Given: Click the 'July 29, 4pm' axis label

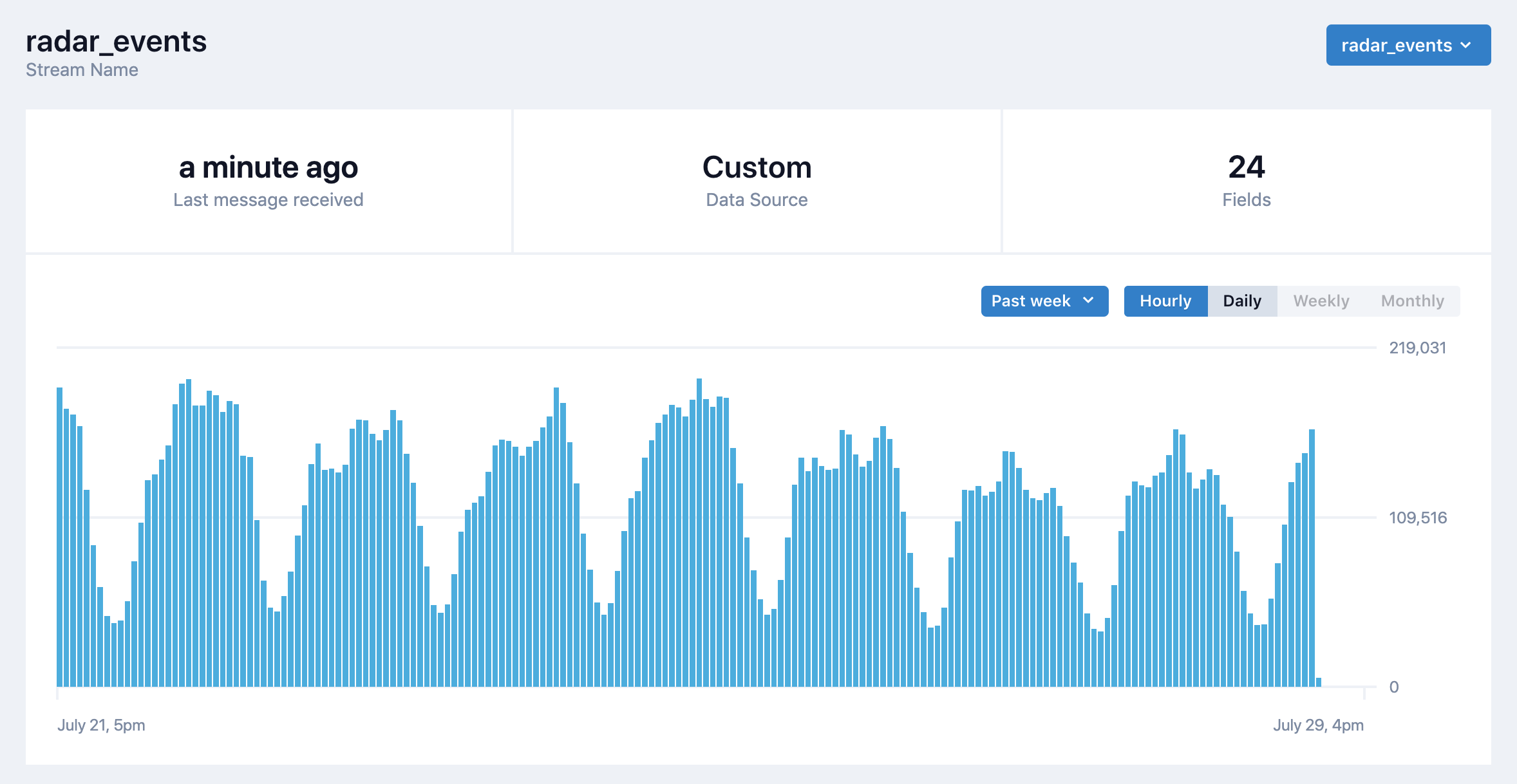Looking at the screenshot, I should pyautogui.click(x=1318, y=725).
